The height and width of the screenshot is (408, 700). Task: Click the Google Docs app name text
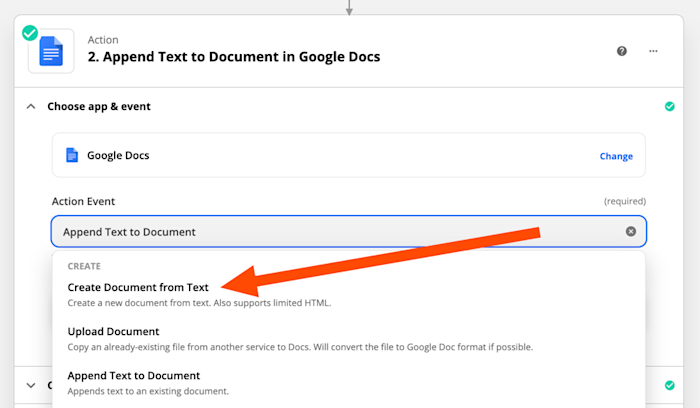tap(118, 155)
